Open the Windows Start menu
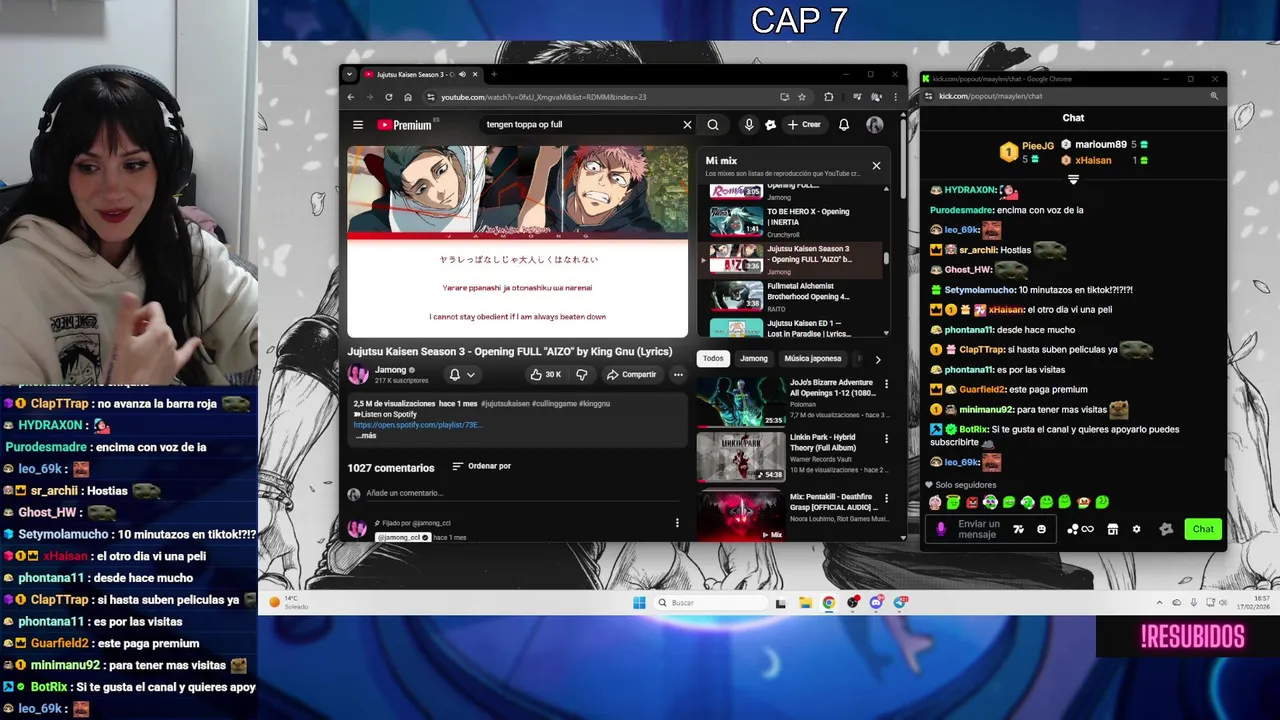This screenshot has width=1280, height=720. (639, 602)
